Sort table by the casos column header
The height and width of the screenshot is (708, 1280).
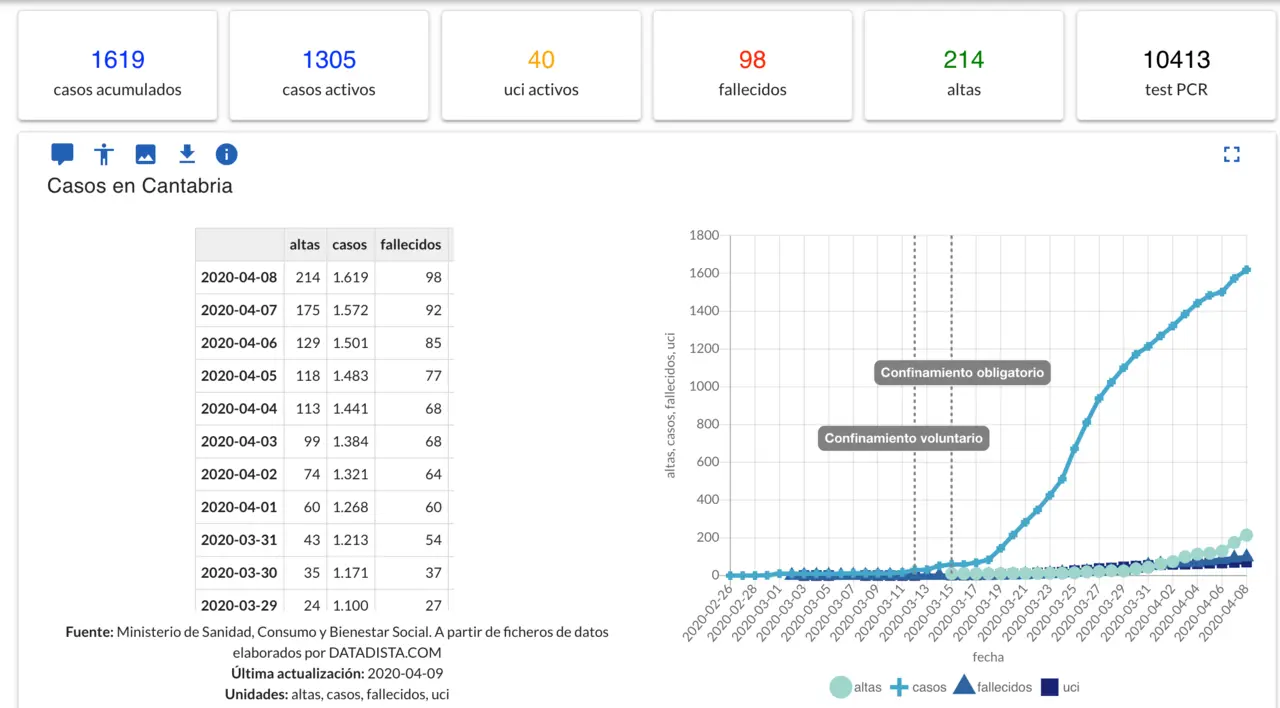tap(350, 244)
